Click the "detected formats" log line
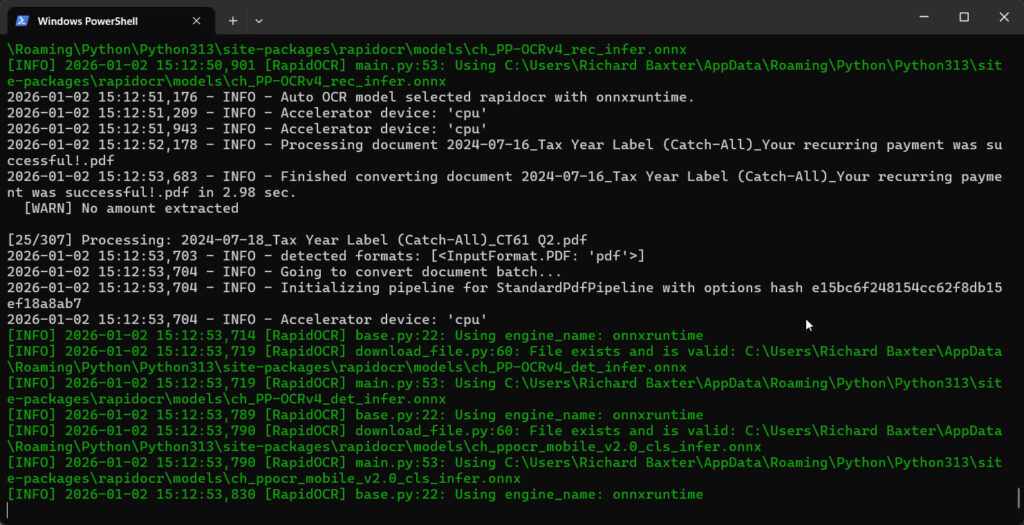Image resolution: width=1024 pixels, height=525 pixels. click(325, 256)
